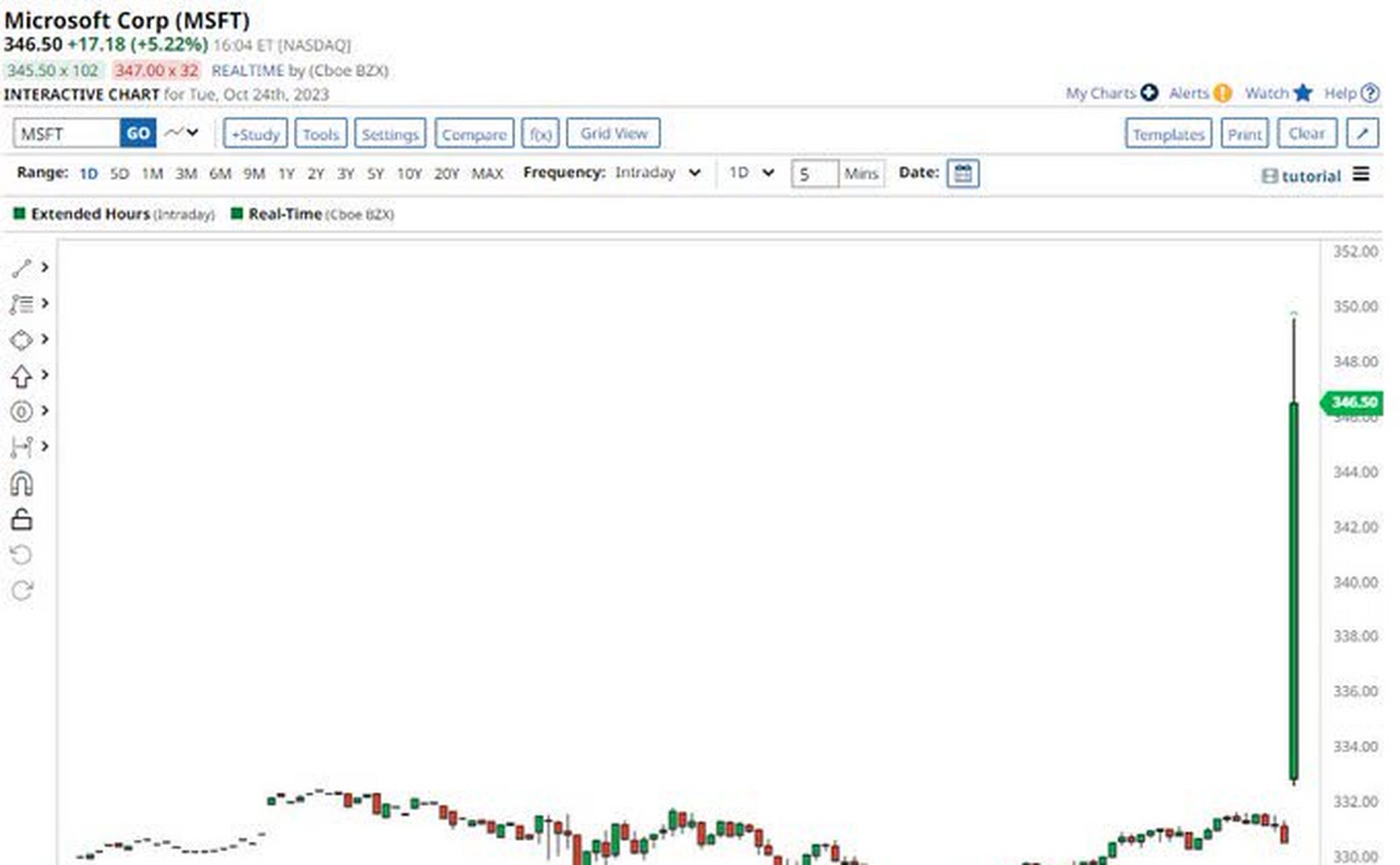Open chart Settings
Viewport: 1400px width, 865px height.
coord(390,133)
